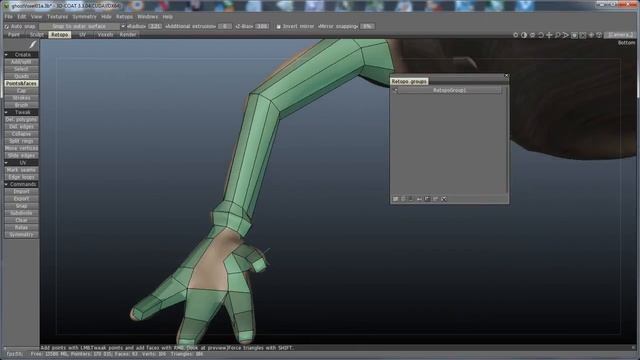Collapse the Commands section arrow
The image size is (640, 360).
[6, 184]
